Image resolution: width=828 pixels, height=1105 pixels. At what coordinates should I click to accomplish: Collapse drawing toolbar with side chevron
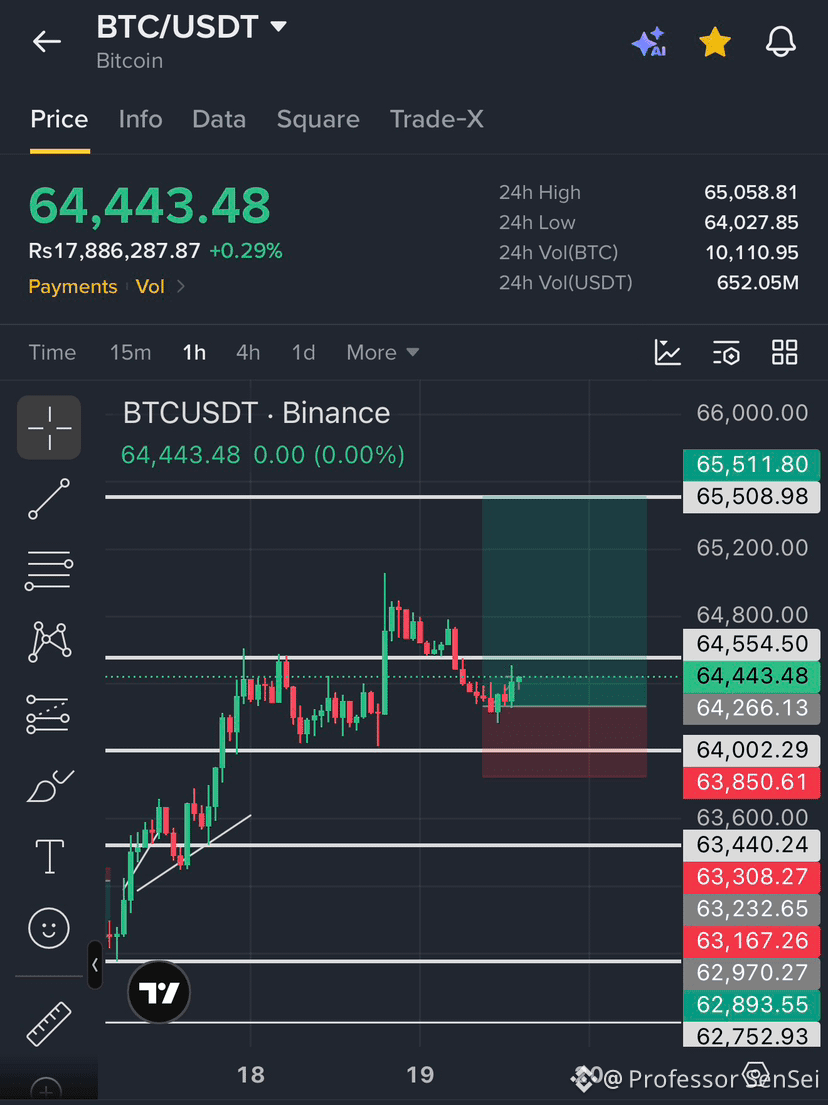pos(94,965)
